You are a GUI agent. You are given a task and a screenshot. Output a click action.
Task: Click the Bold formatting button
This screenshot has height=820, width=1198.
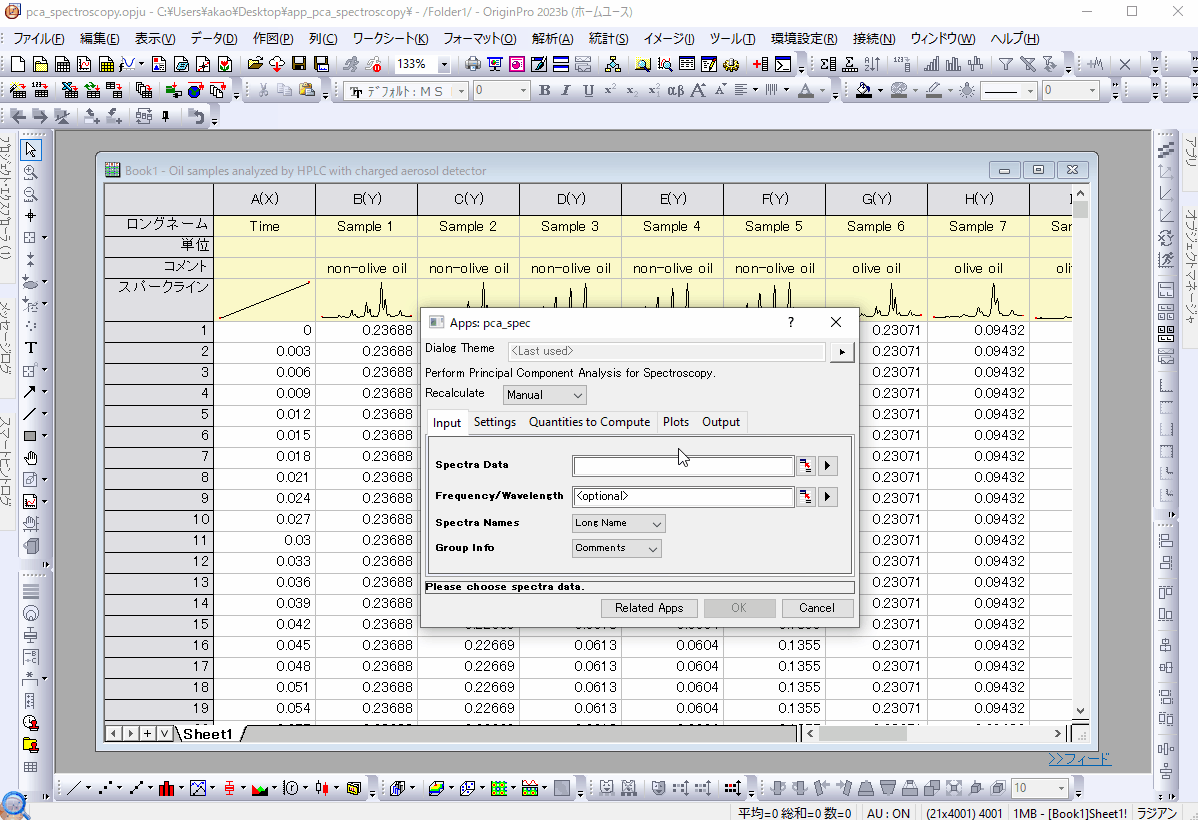545,90
